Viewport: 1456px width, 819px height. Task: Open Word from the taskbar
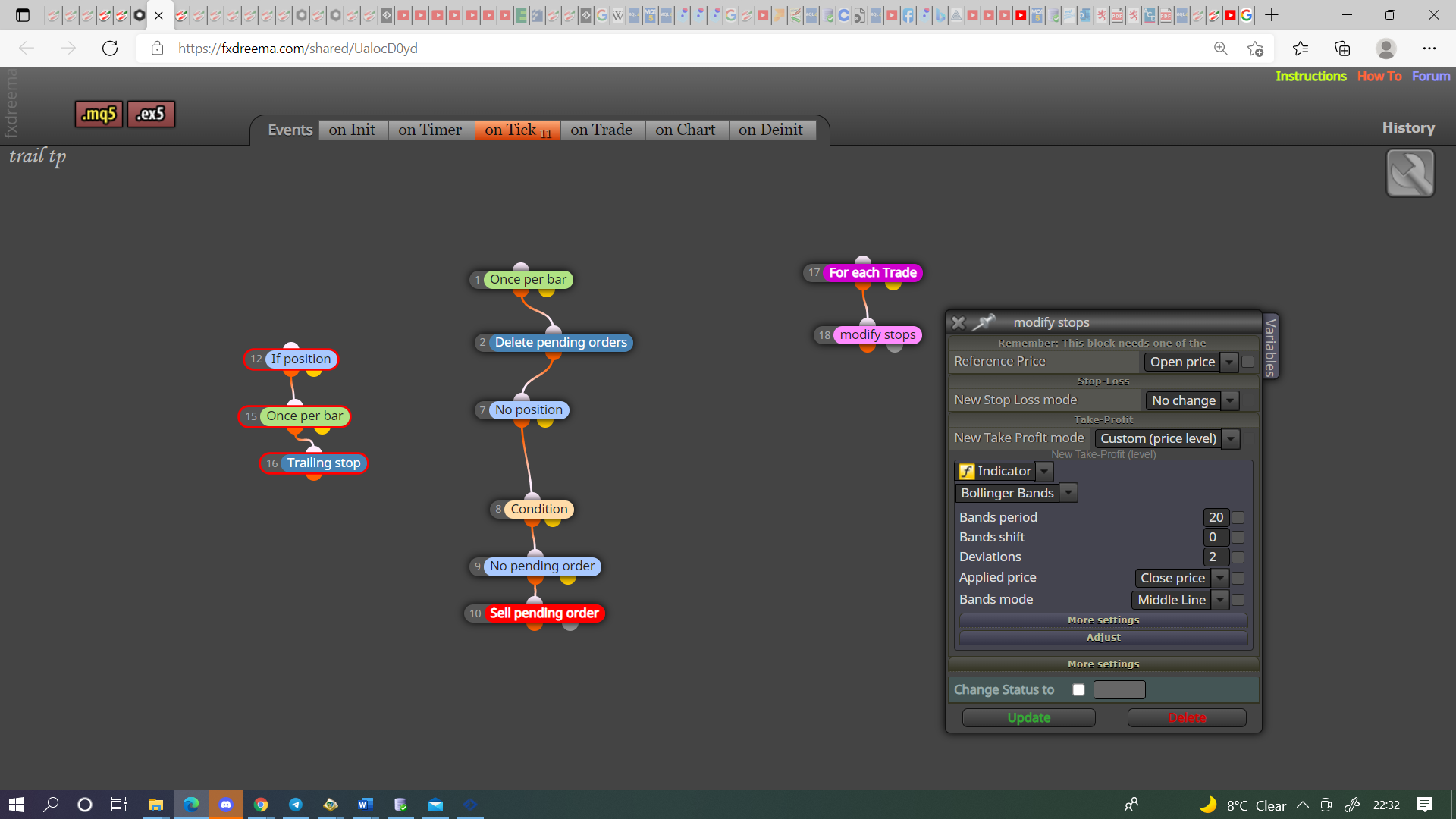(x=366, y=805)
